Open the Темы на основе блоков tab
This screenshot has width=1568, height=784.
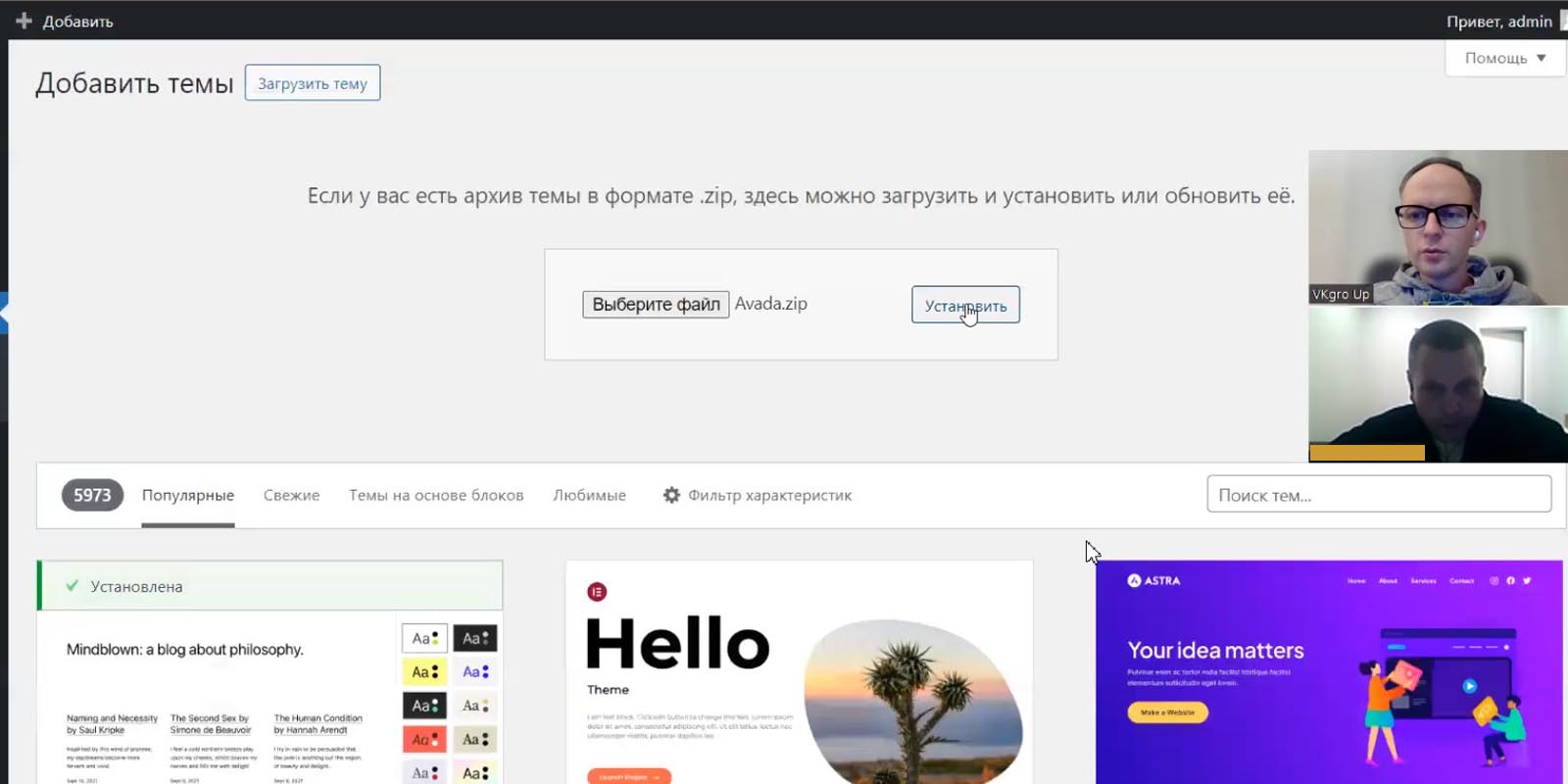[436, 495]
